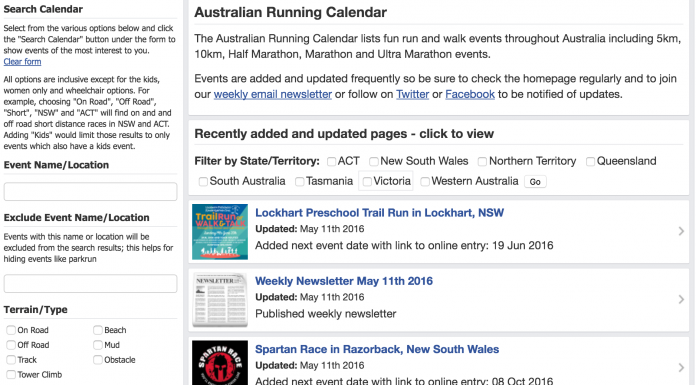Open Spartan Race in Razorback title link
This screenshot has height=385, width=696.
coord(377,349)
